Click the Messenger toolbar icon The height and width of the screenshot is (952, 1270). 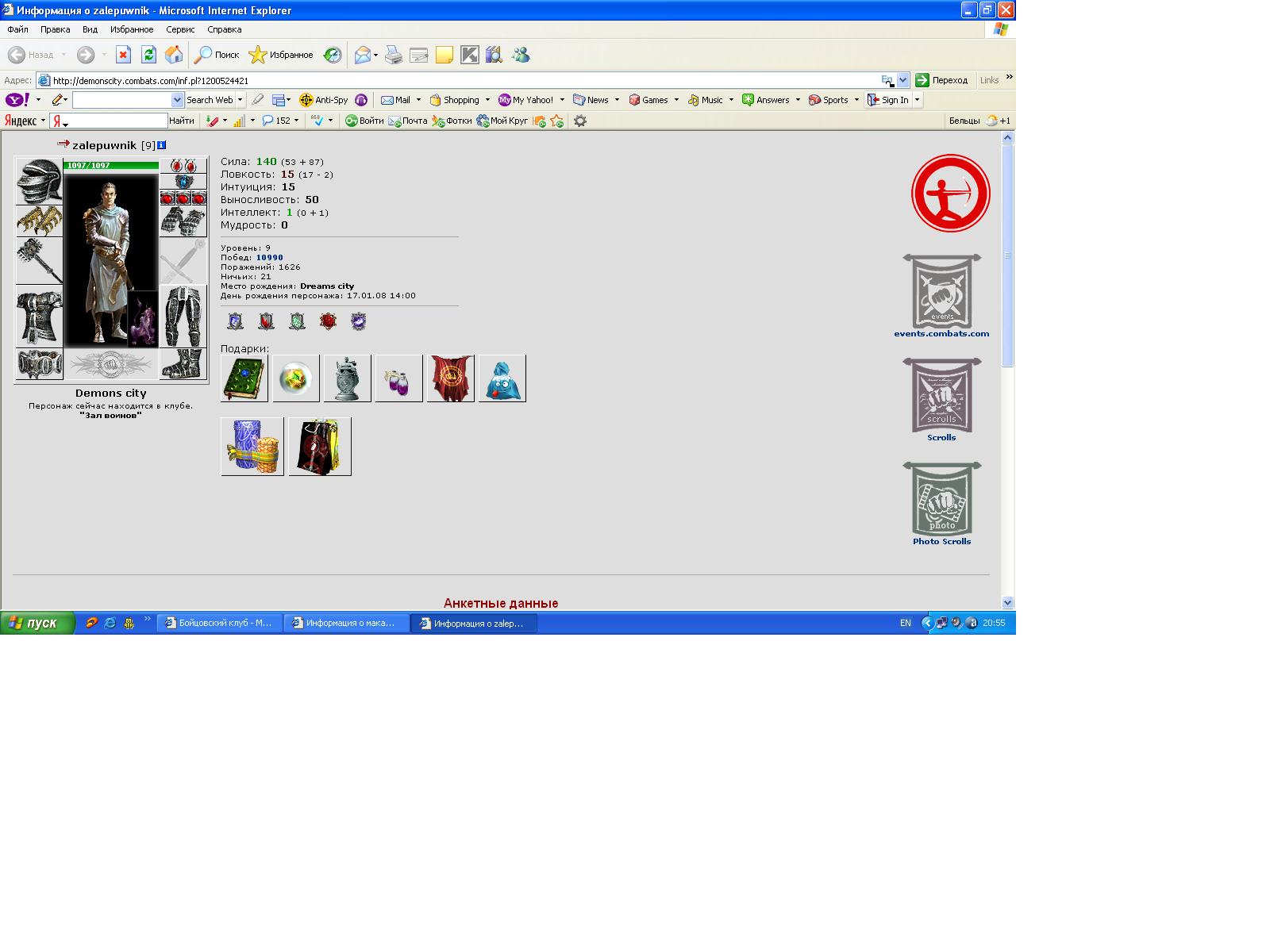coord(521,55)
